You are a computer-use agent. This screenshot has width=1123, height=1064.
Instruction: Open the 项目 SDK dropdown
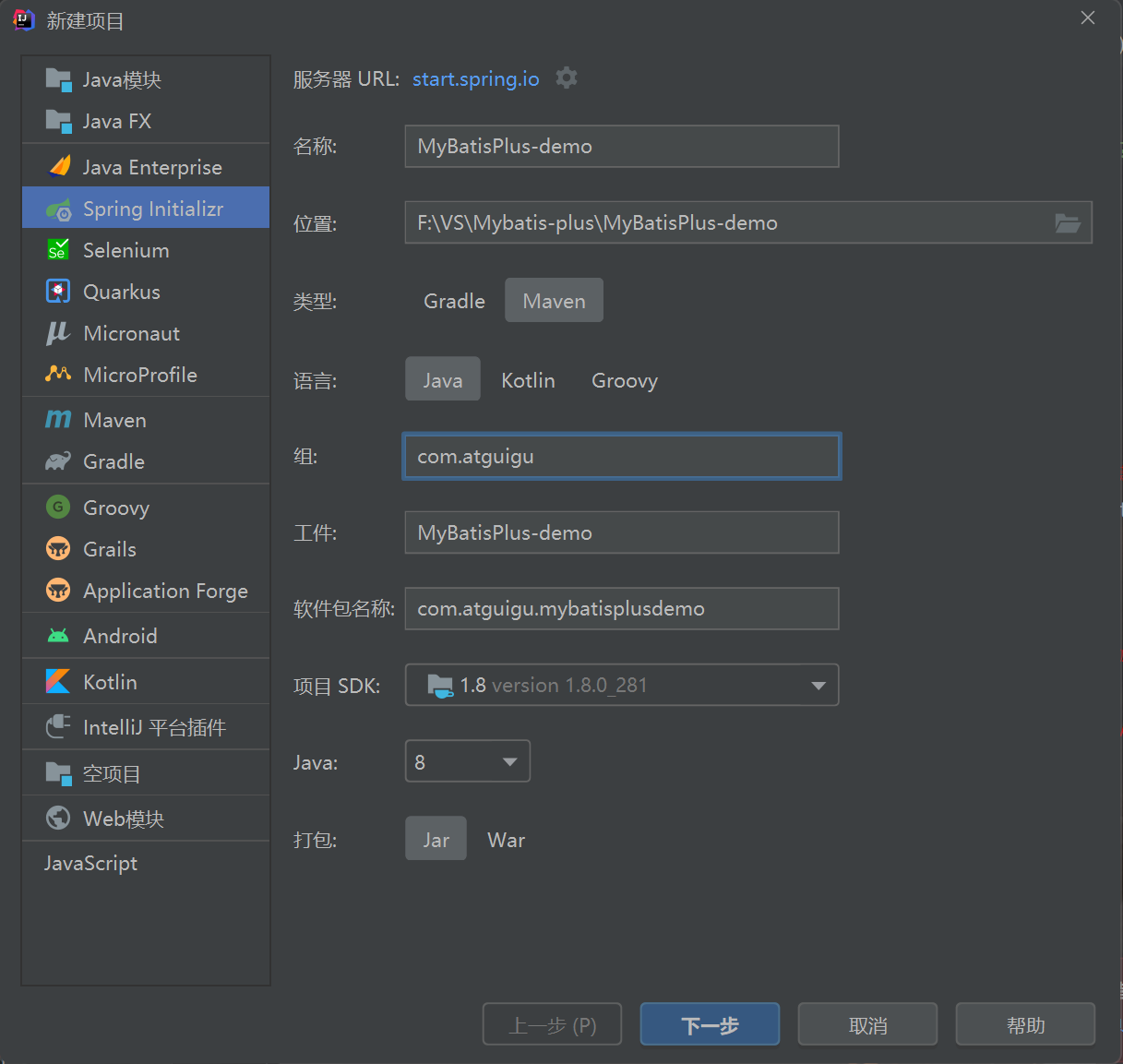click(x=622, y=685)
